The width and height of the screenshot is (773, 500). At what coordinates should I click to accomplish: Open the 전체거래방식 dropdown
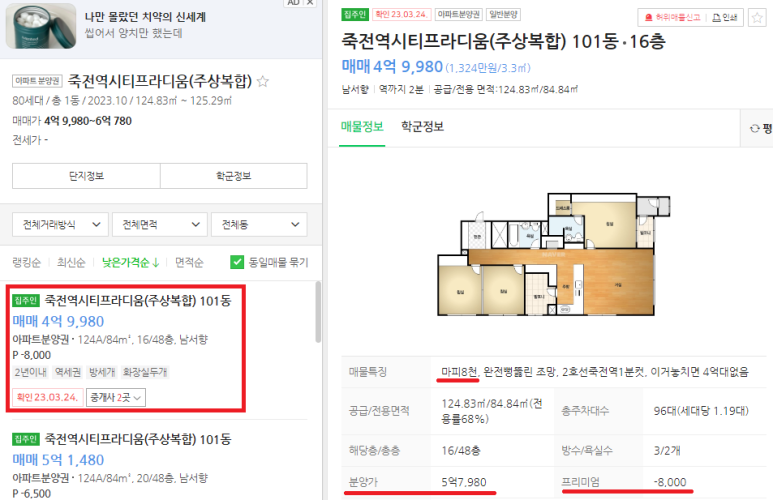61,225
